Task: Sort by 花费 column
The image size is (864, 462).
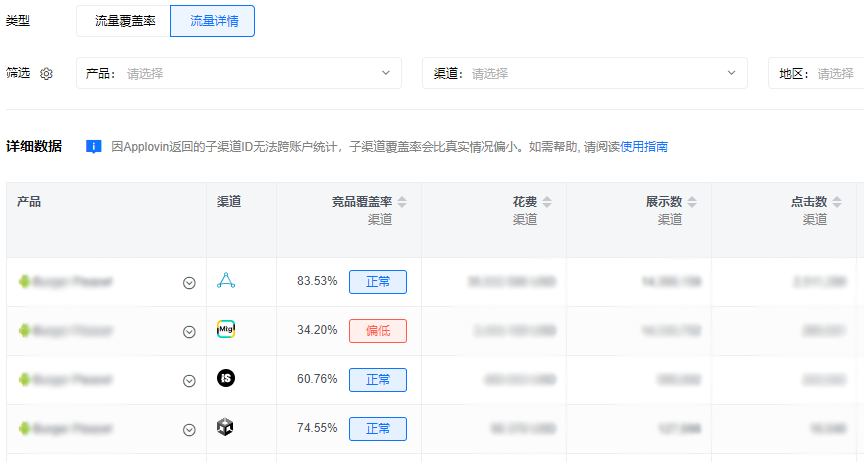Action: (547, 202)
